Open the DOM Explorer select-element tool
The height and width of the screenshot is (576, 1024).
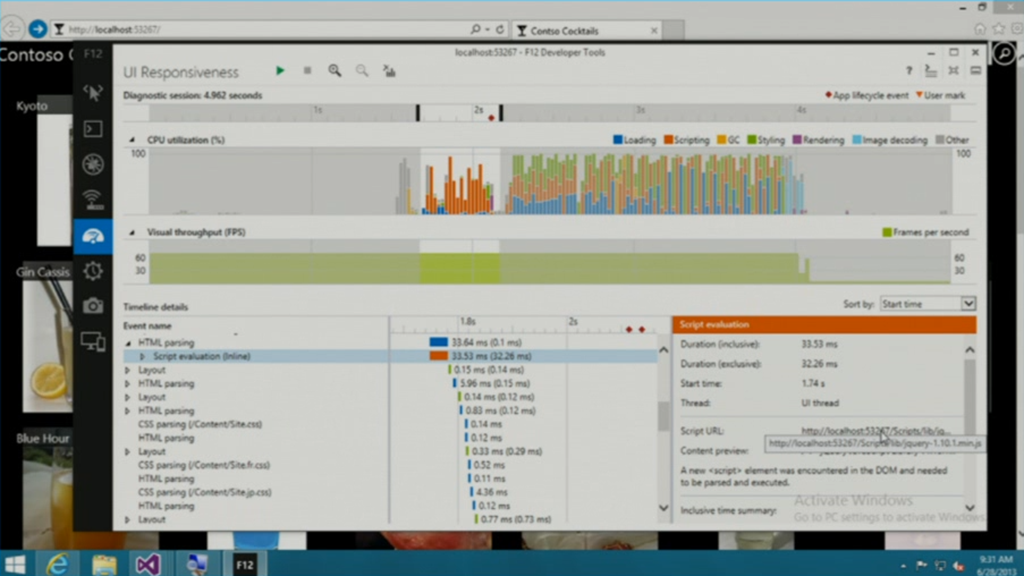point(93,92)
